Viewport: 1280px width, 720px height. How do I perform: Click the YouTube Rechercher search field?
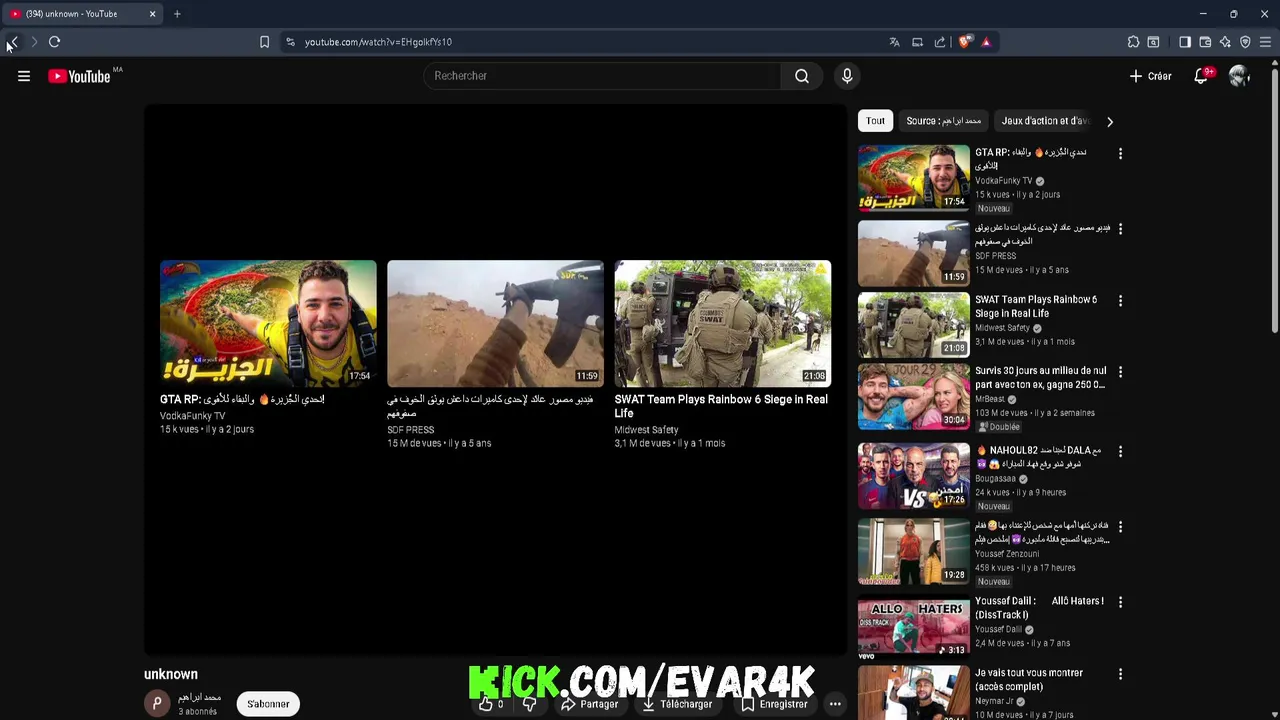(603, 76)
